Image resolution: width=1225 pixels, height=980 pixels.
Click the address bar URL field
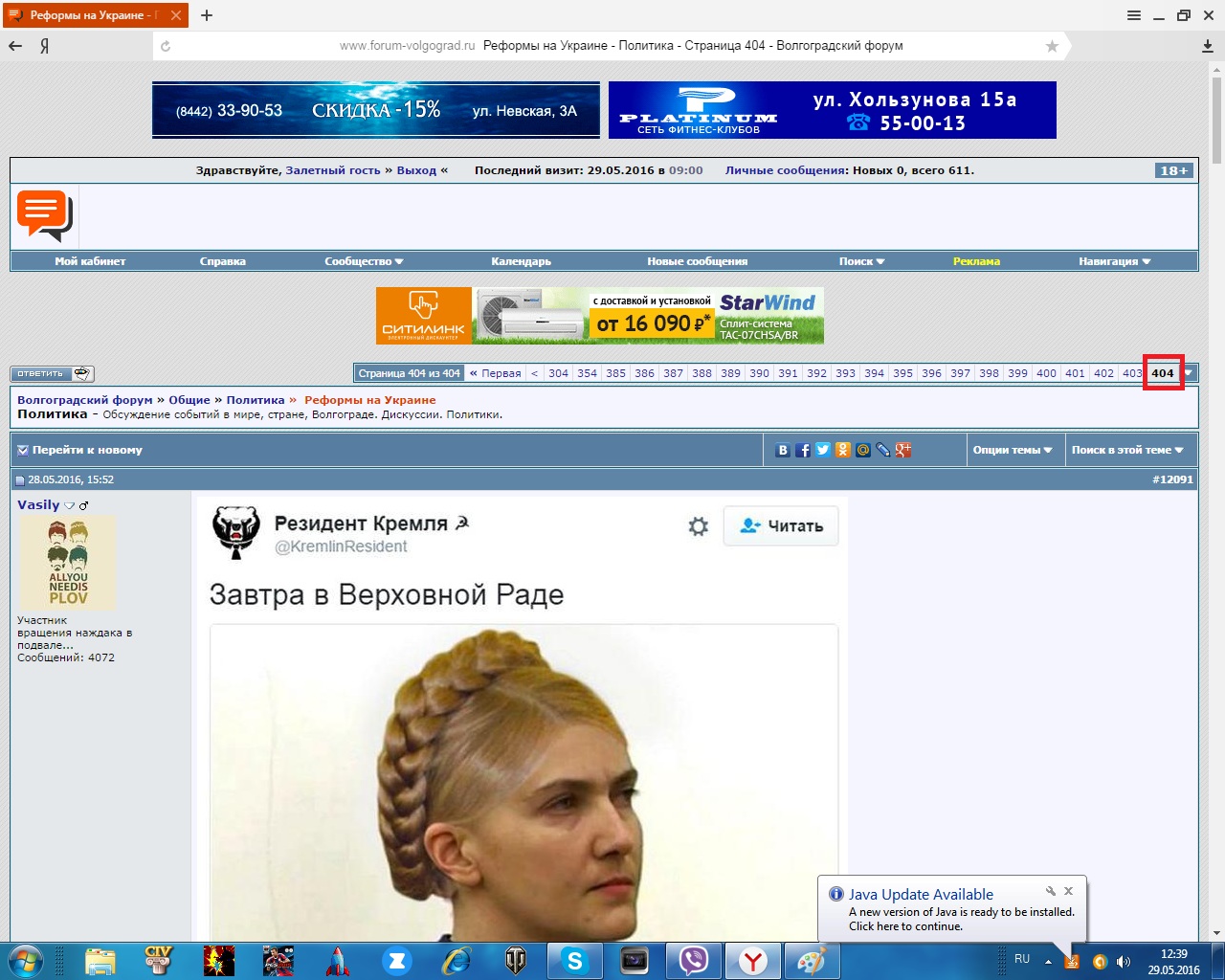[x=608, y=46]
